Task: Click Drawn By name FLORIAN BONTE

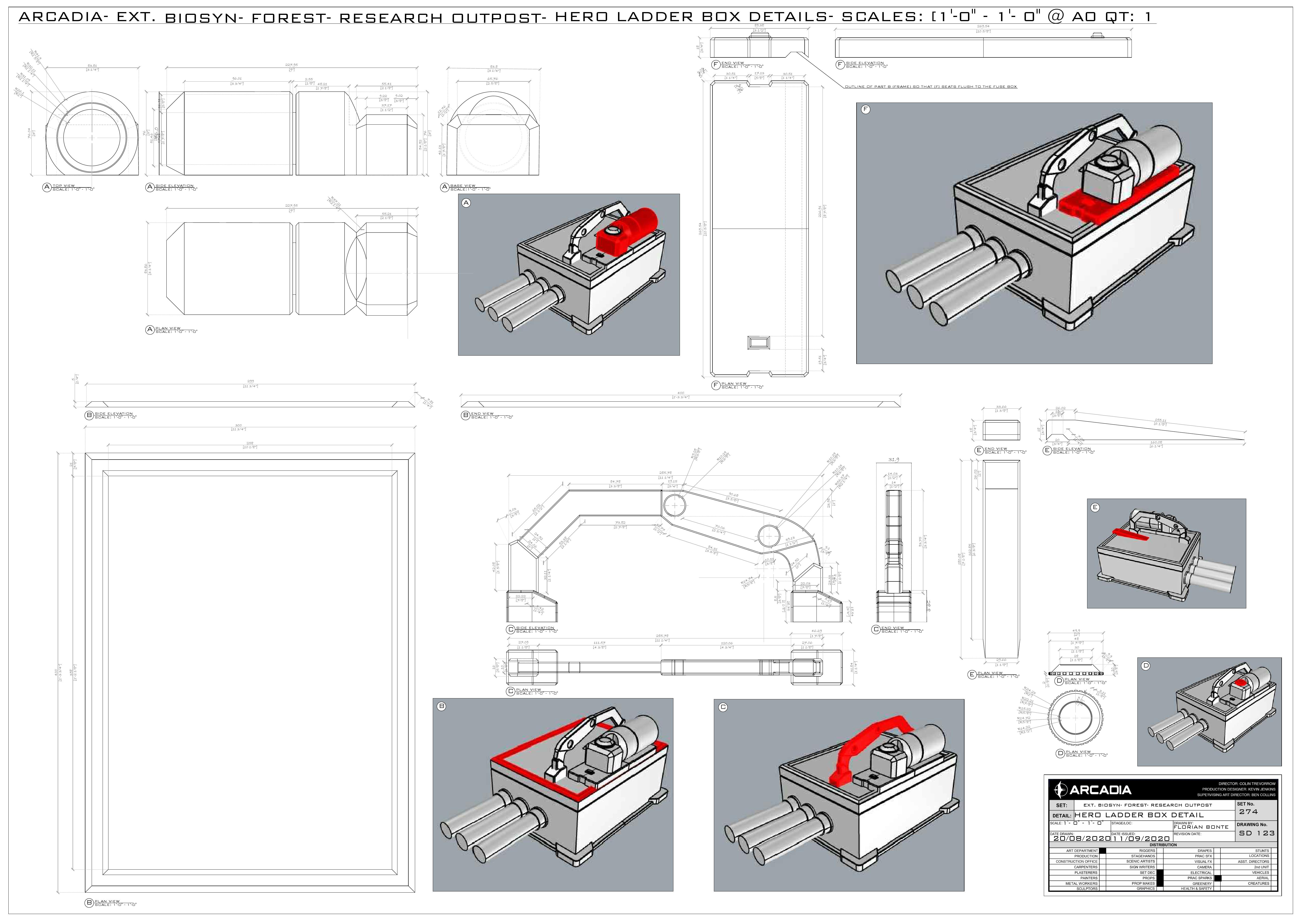Action: pyautogui.click(x=1201, y=827)
